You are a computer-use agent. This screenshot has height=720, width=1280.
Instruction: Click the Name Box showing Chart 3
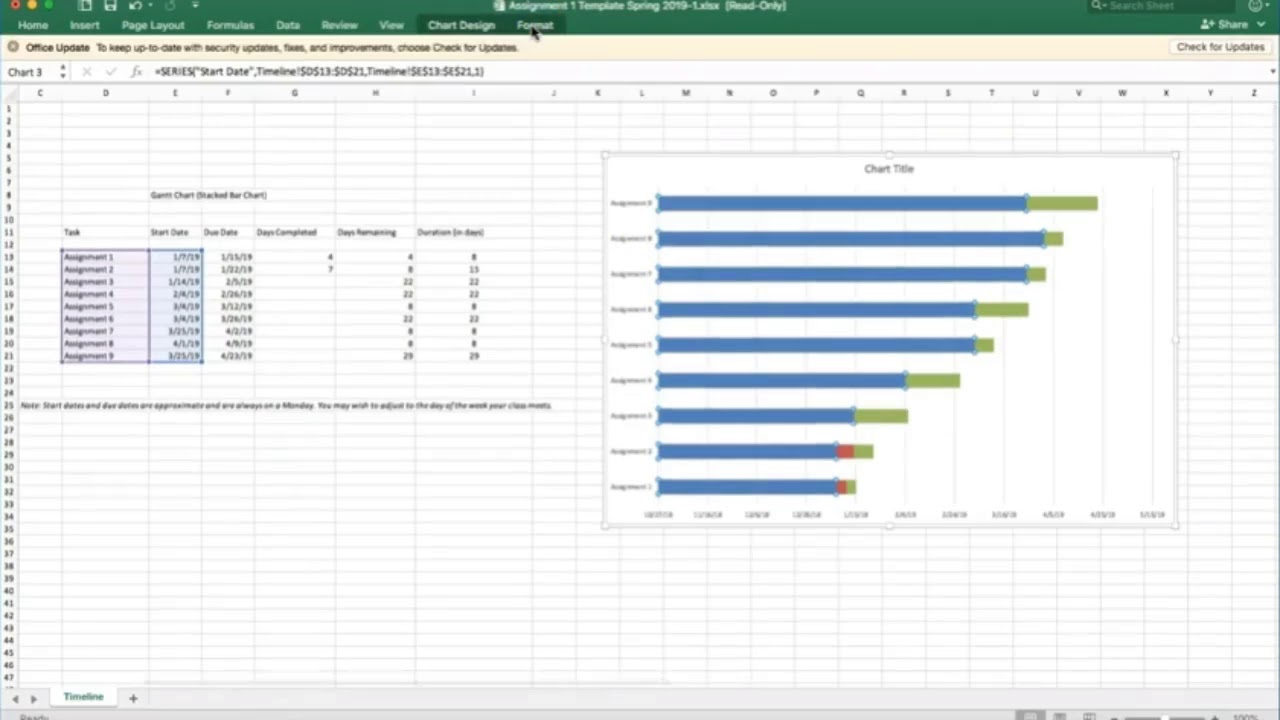pyautogui.click(x=30, y=72)
